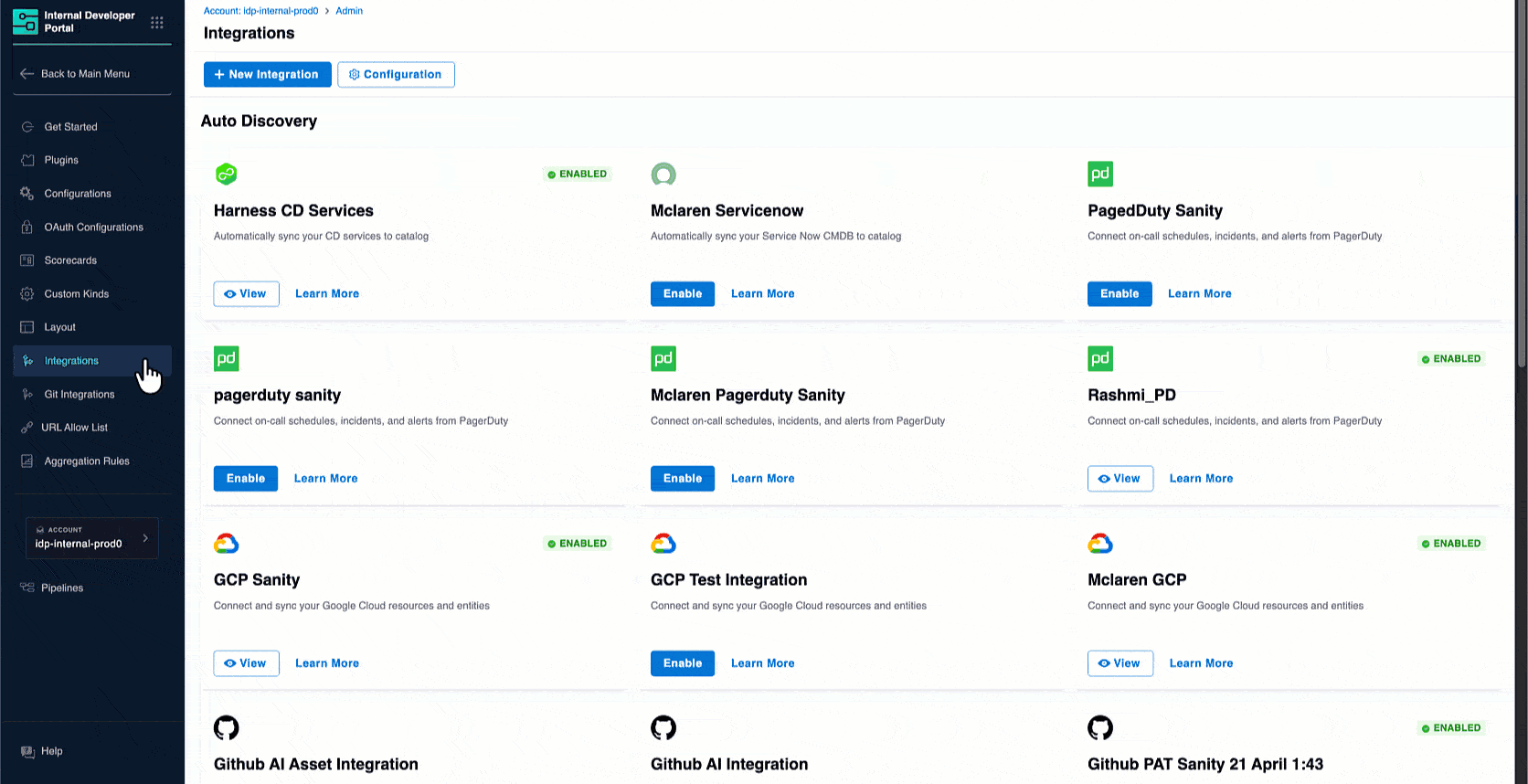Click the Plugins sidebar icon

pyautogui.click(x=27, y=160)
